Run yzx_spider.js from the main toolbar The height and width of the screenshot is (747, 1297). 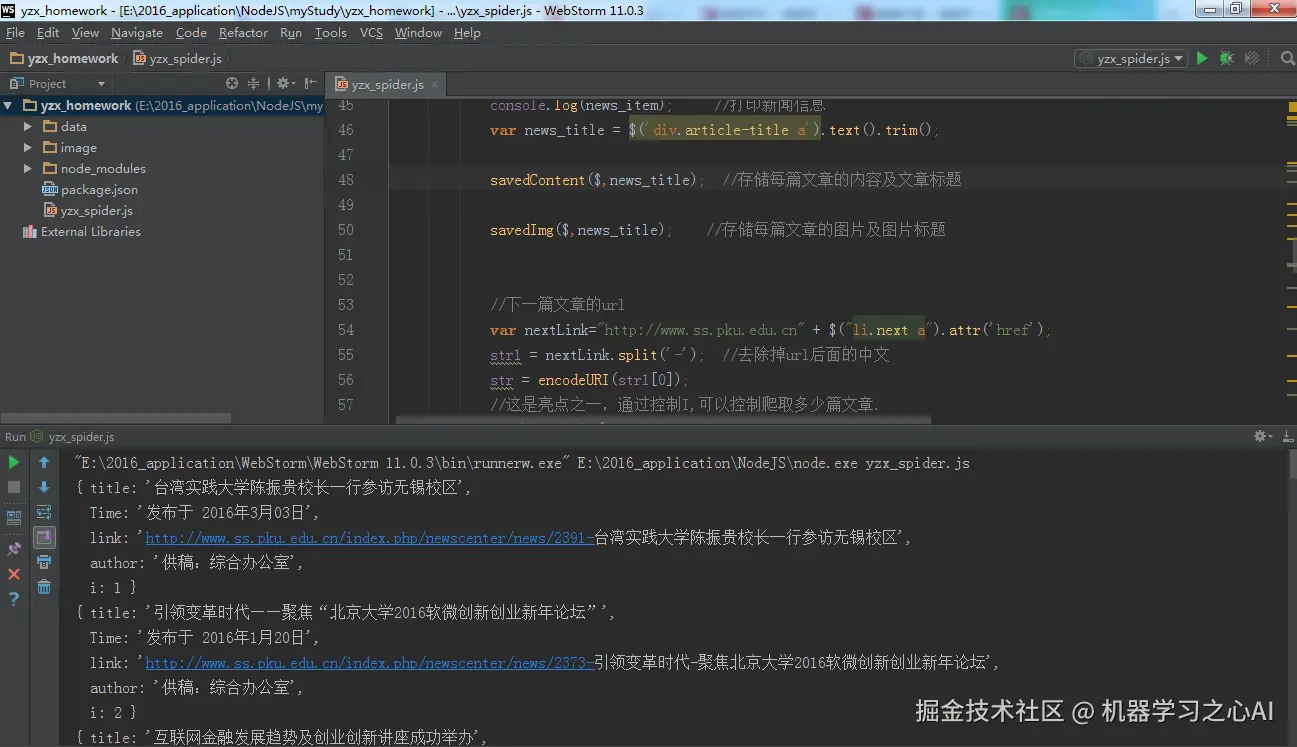pos(1202,59)
